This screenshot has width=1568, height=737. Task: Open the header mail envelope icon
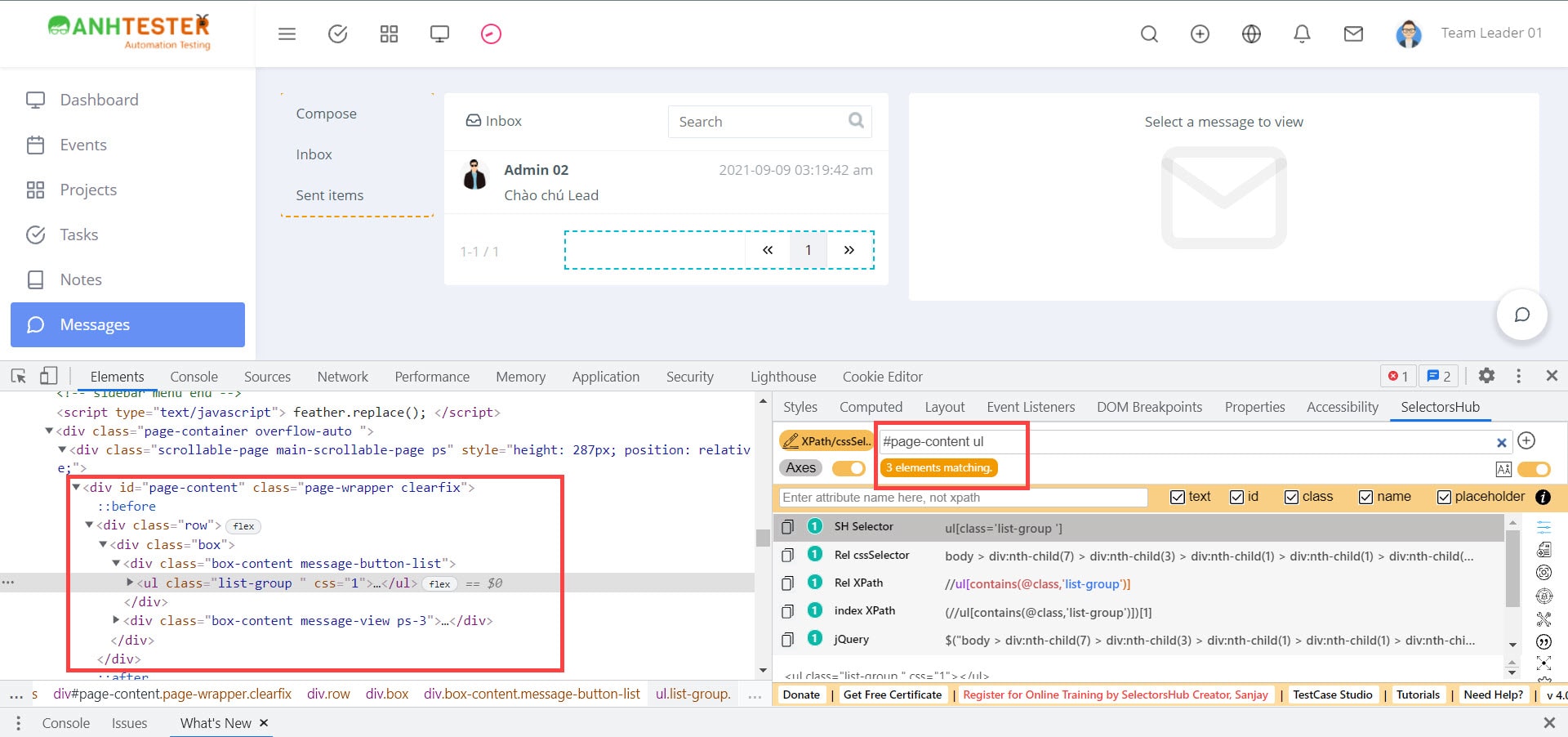coord(1353,33)
